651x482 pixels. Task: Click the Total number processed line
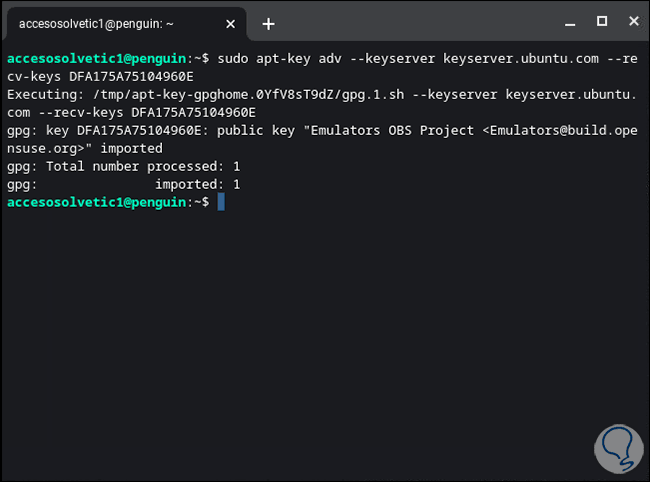point(123,166)
